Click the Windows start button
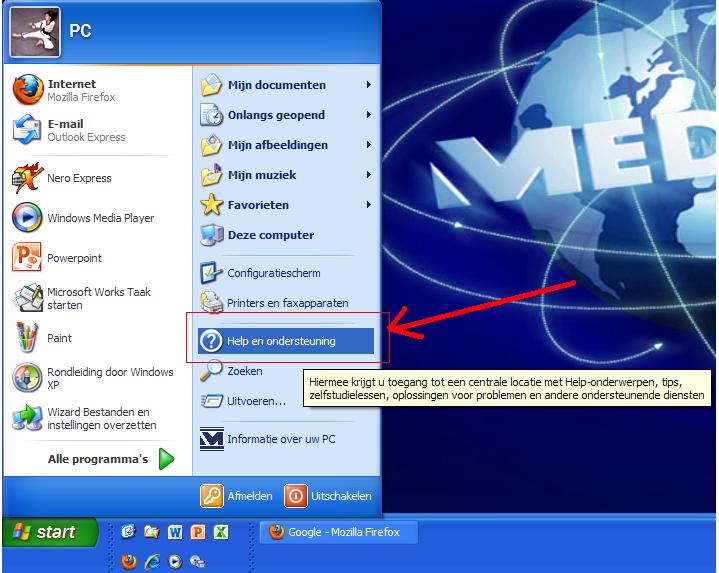Image resolution: width=719 pixels, height=573 pixels. coord(50,532)
